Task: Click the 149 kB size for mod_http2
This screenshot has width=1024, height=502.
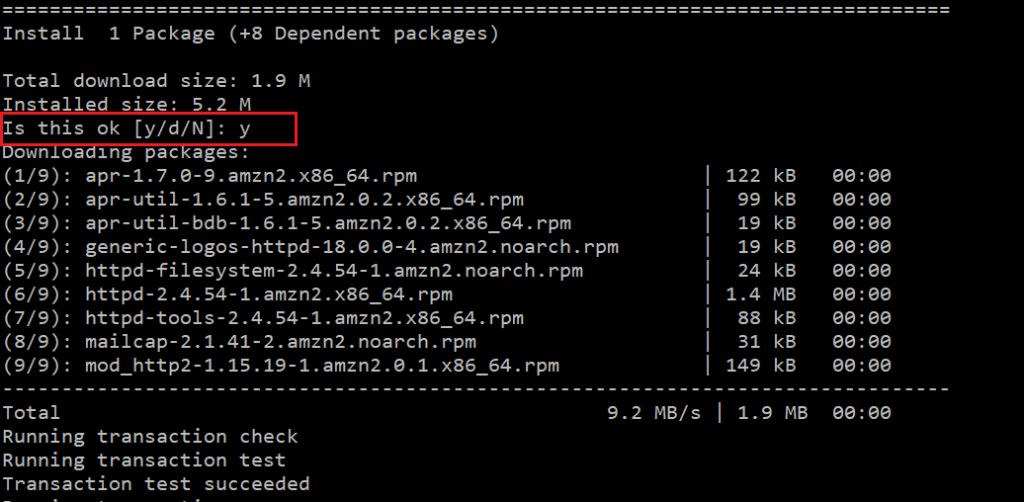Action: (x=761, y=366)
